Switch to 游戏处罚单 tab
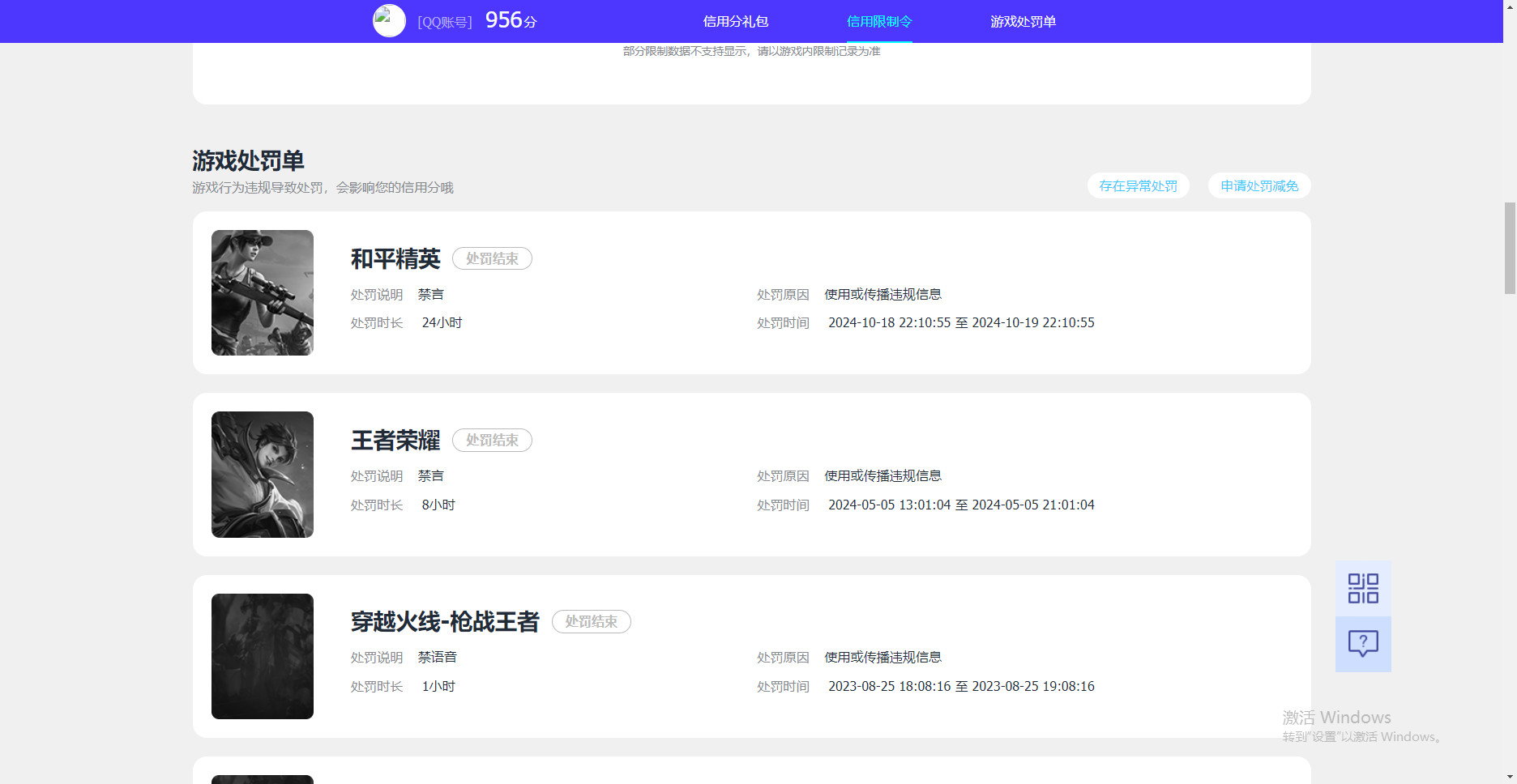 click(1023, 22)
